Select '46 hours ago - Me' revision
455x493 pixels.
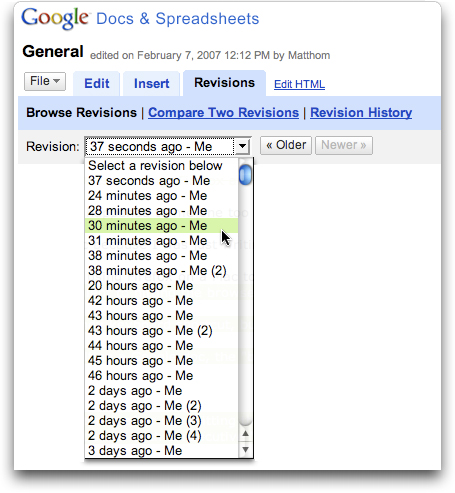162,376
